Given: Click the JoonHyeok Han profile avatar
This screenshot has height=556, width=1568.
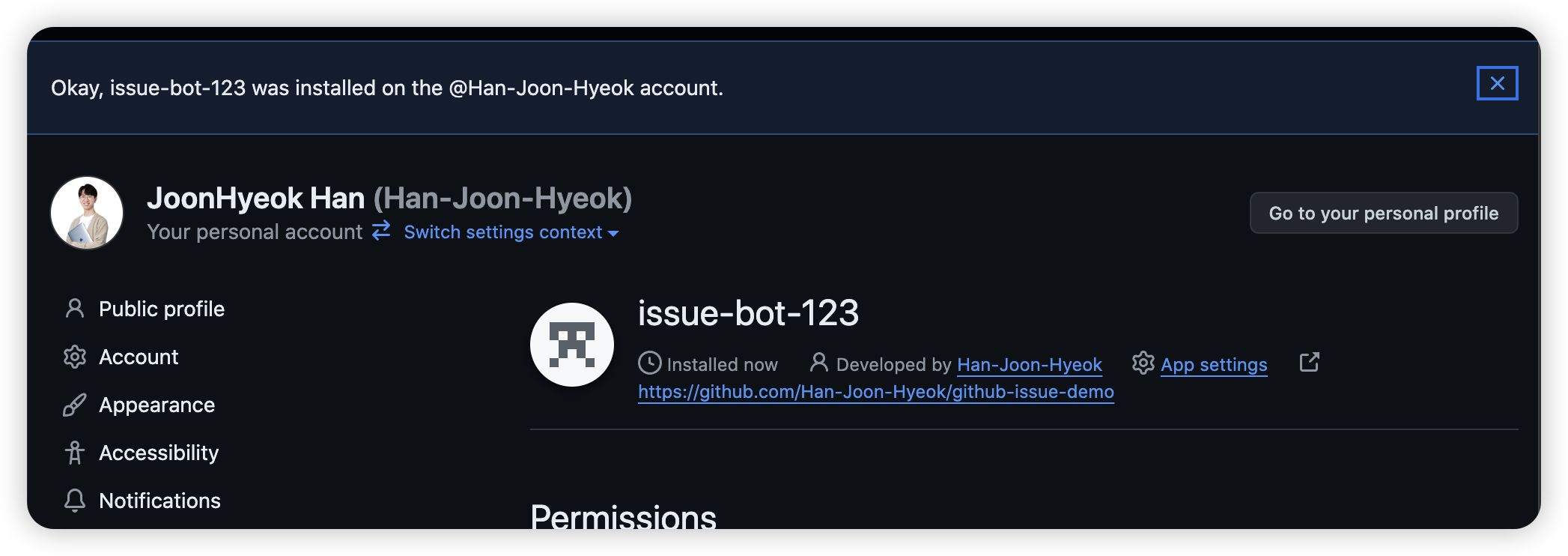Looking at the screenshot, I should pyautogui.click(x=87, y=213).
